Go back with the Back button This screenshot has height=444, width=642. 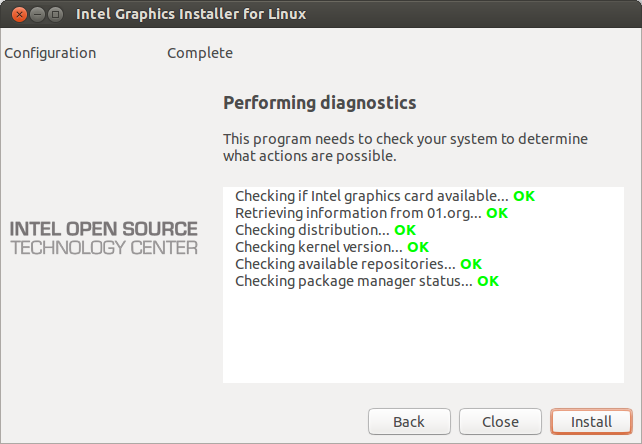pos(409,421)
